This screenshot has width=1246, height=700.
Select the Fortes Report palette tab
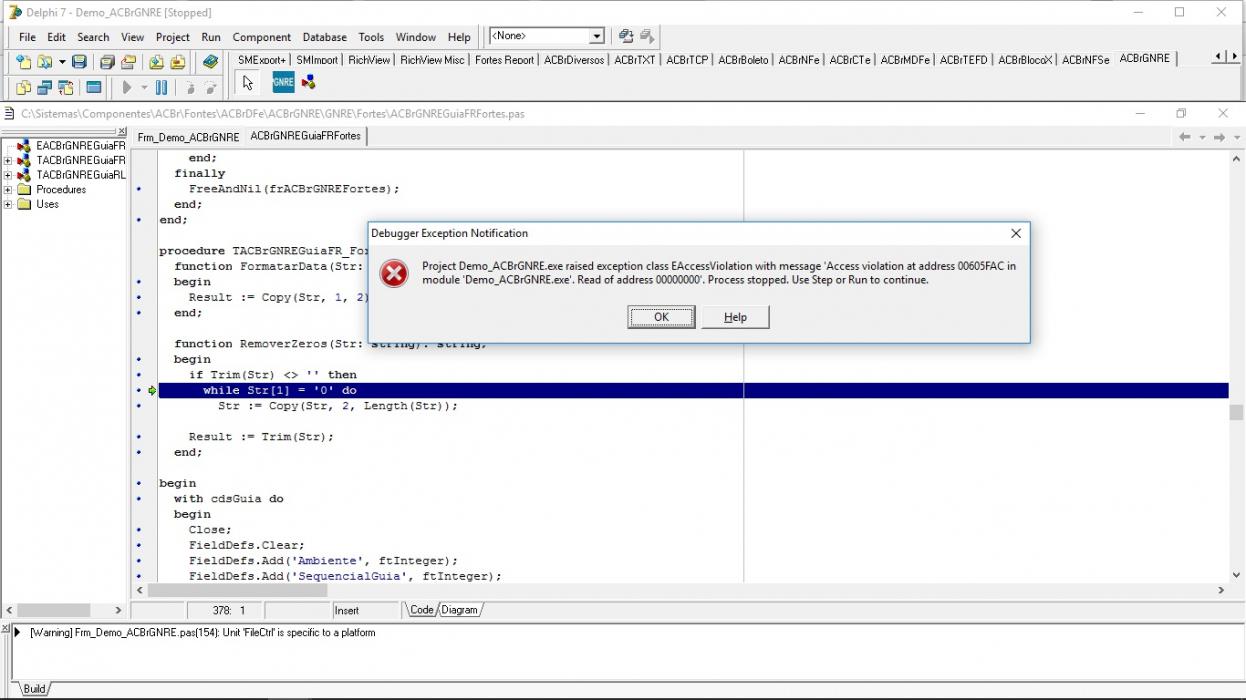(x=504, y=60)
